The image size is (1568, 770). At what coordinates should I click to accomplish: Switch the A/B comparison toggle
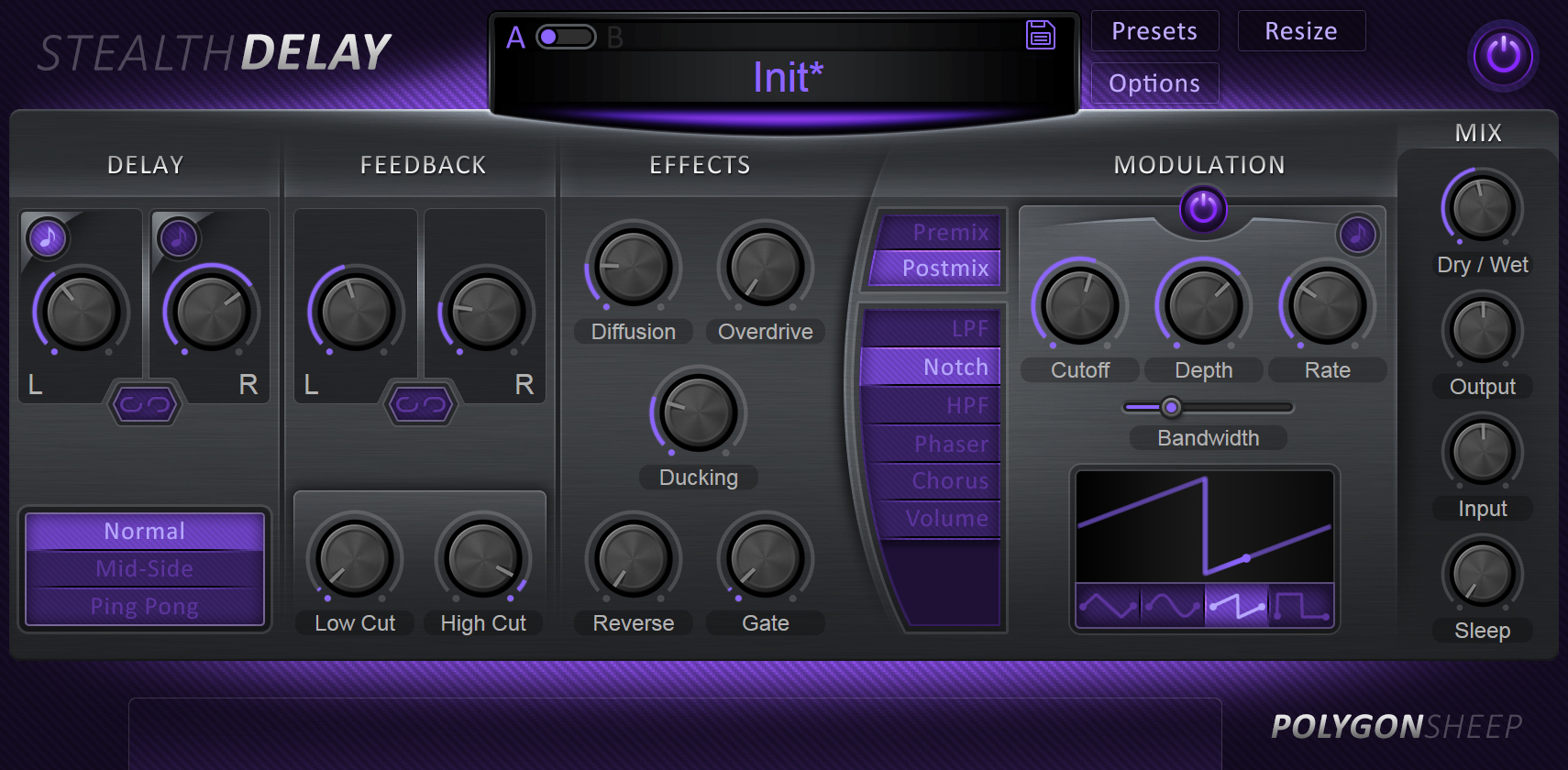(x=565, y=37)
